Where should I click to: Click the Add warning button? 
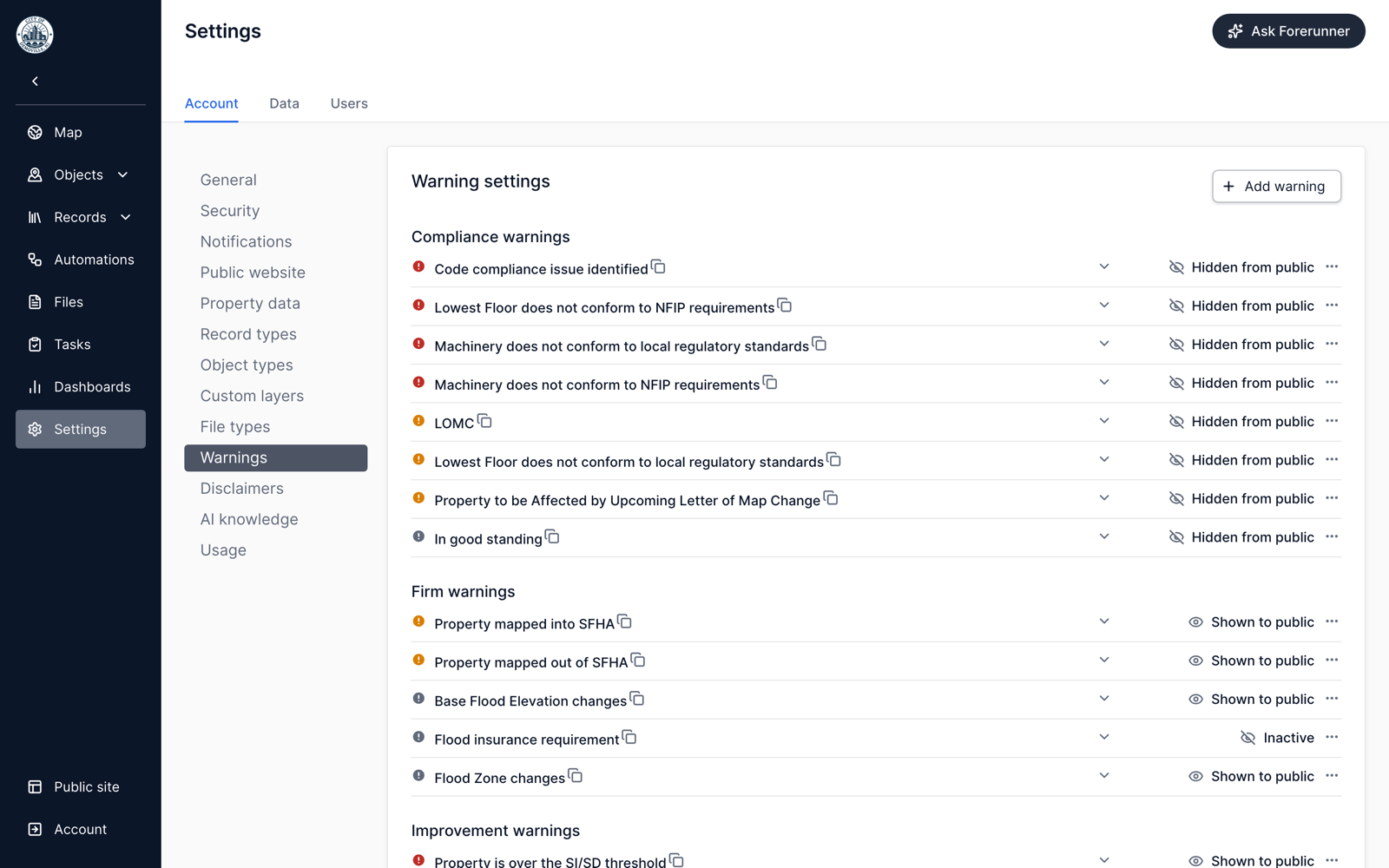[x=1276, y=187]
